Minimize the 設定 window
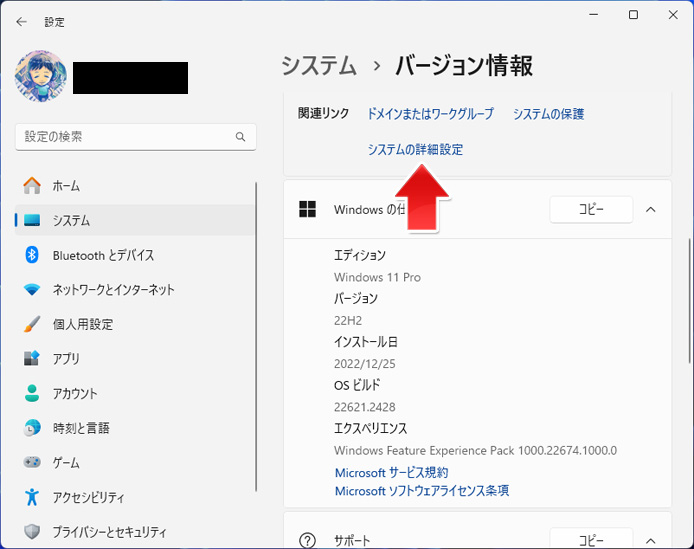 tap(594, 15)
